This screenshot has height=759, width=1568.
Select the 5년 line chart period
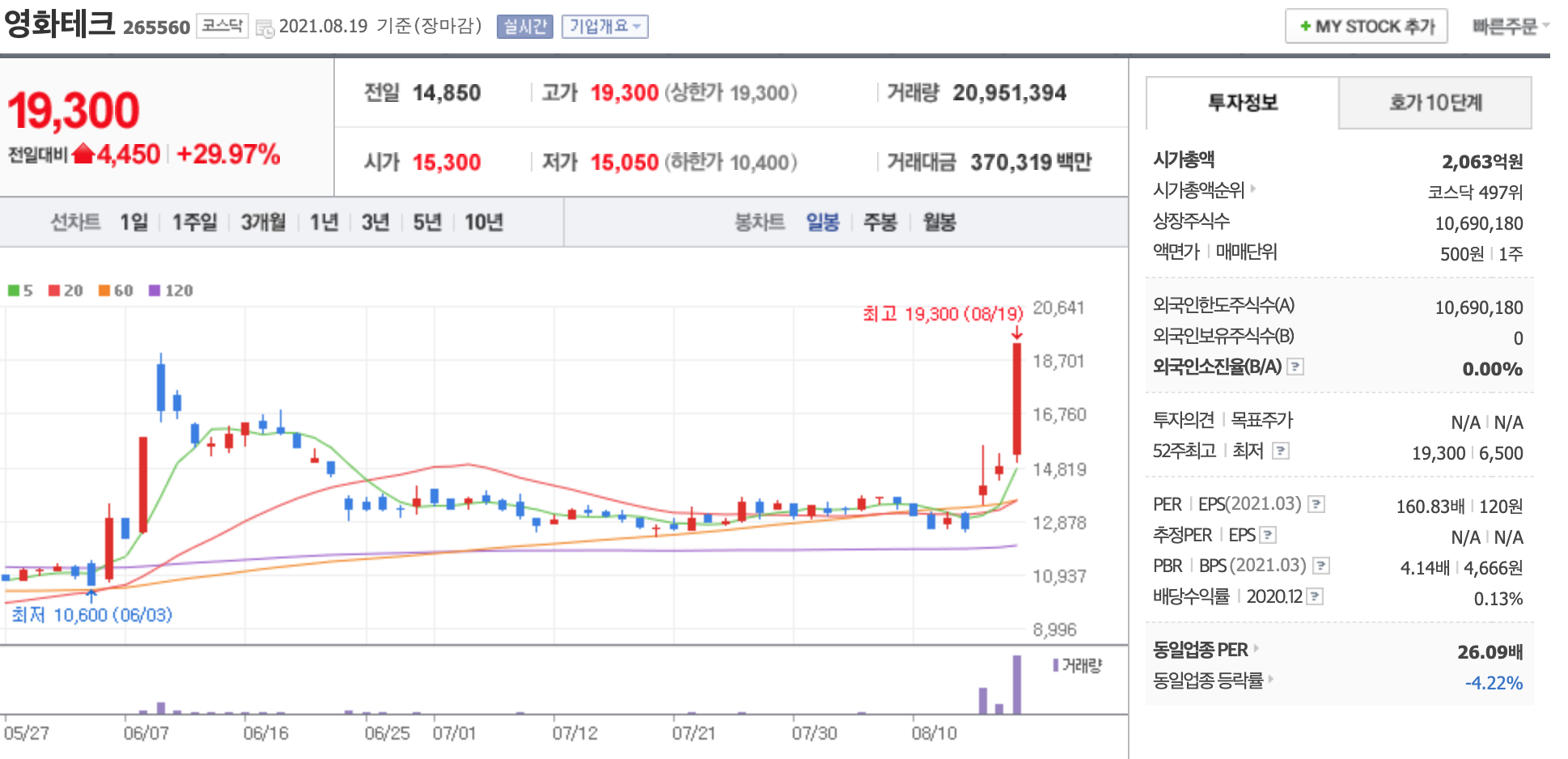(427, 222)
